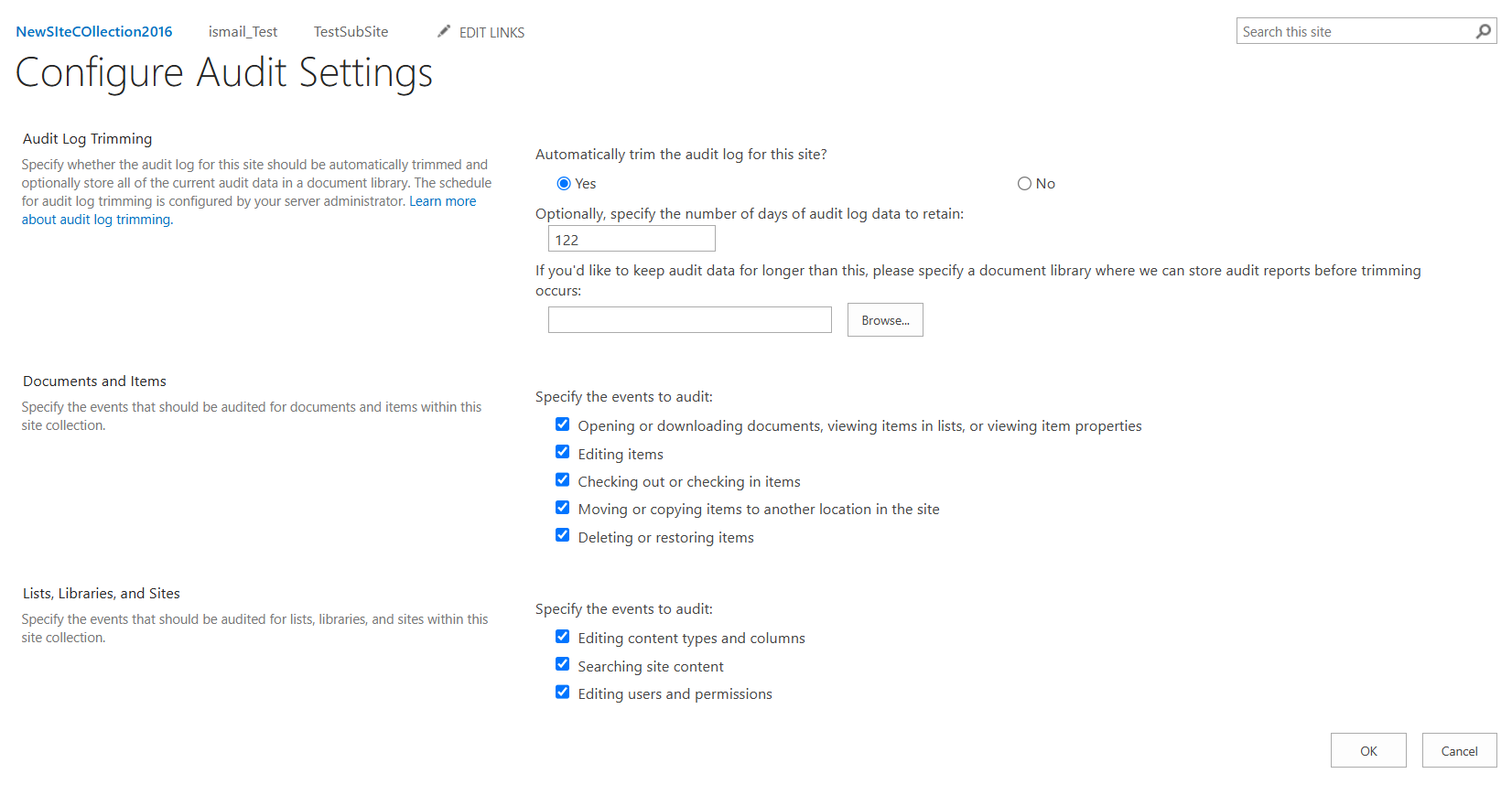Click the EDIT LINKS pencil icon
This screenshot has height=795, width=1512.
pos(443,30)
